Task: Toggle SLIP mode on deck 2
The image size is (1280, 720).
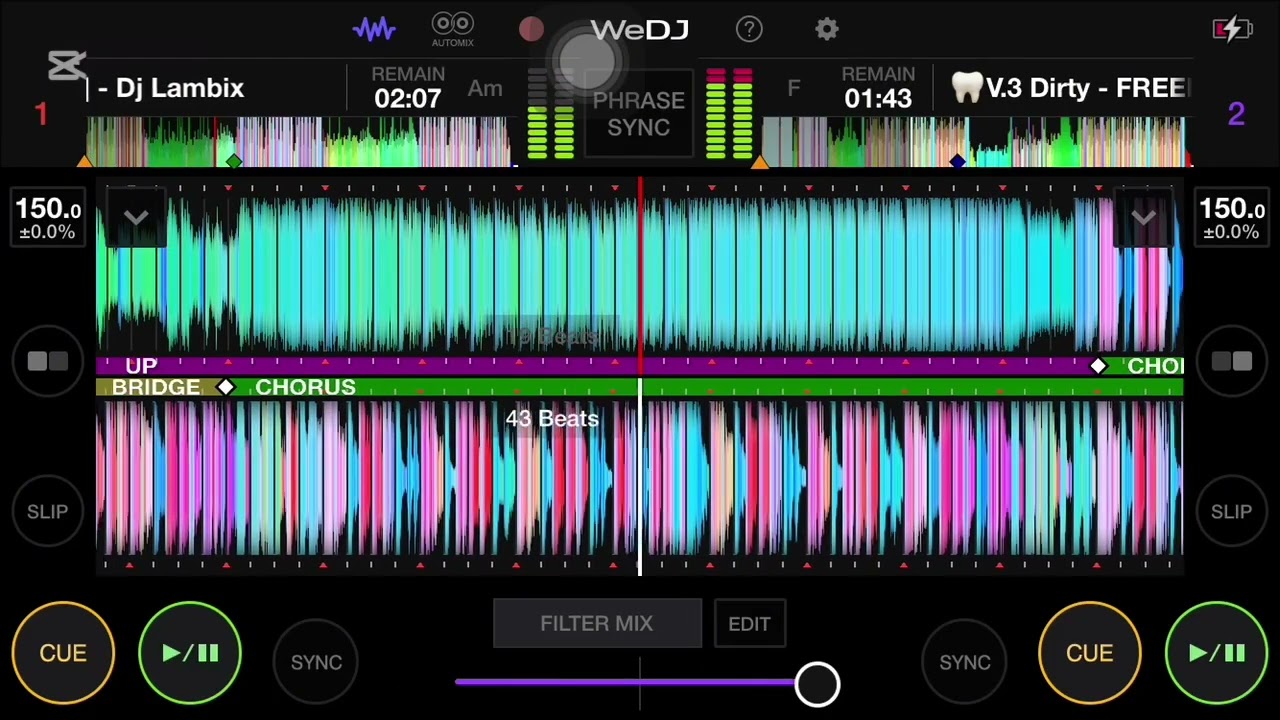Action: tap(1231, 511)
